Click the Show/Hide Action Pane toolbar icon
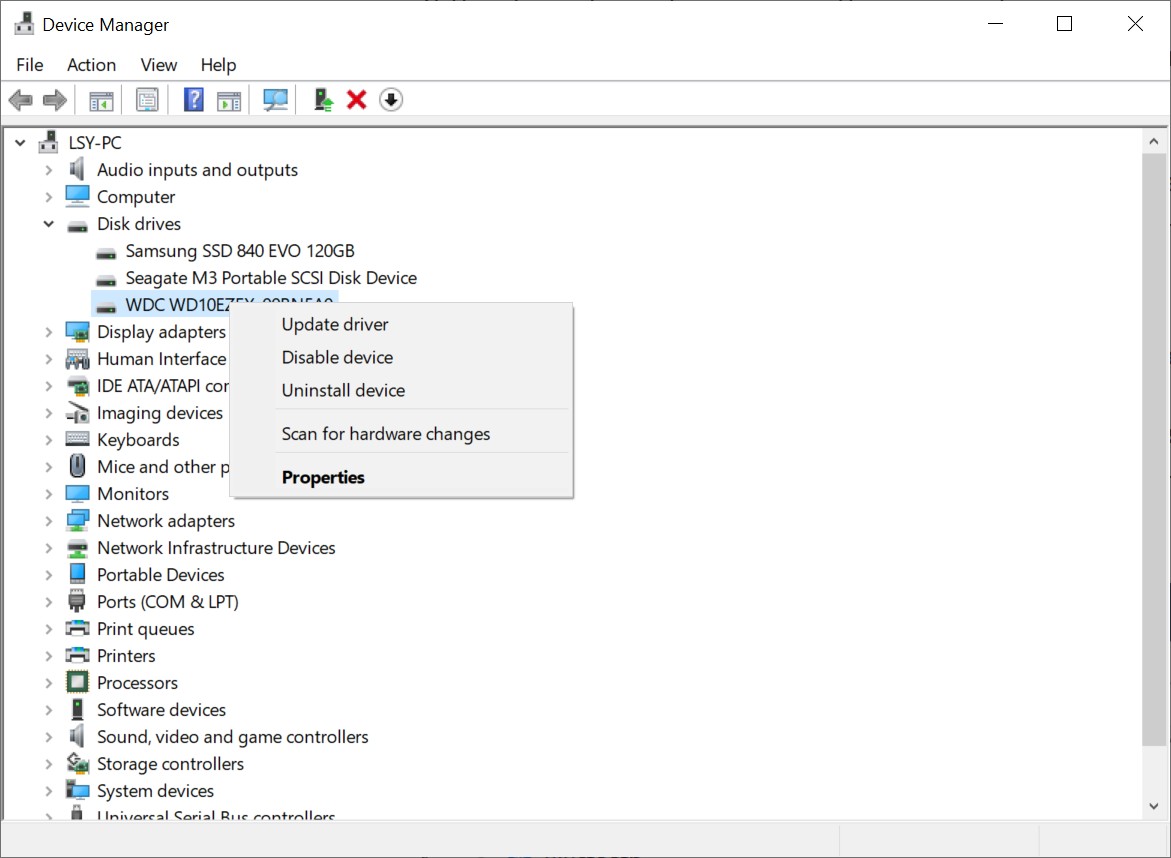This screenshot has width=1171, height=858. click(x=230, y=100)
